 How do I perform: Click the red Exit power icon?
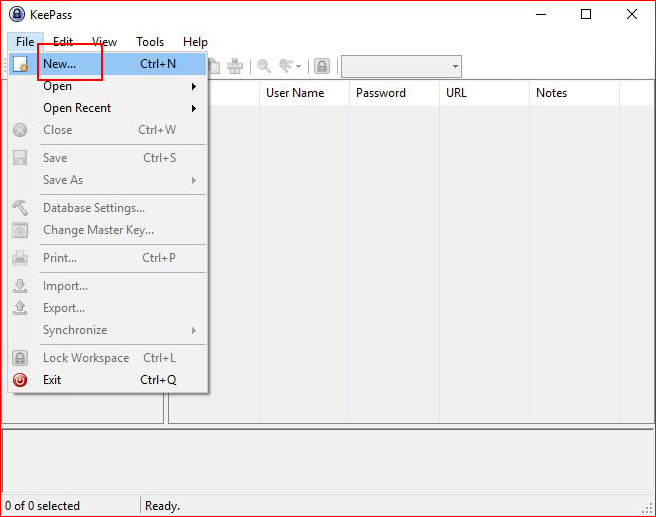(20, 380)
